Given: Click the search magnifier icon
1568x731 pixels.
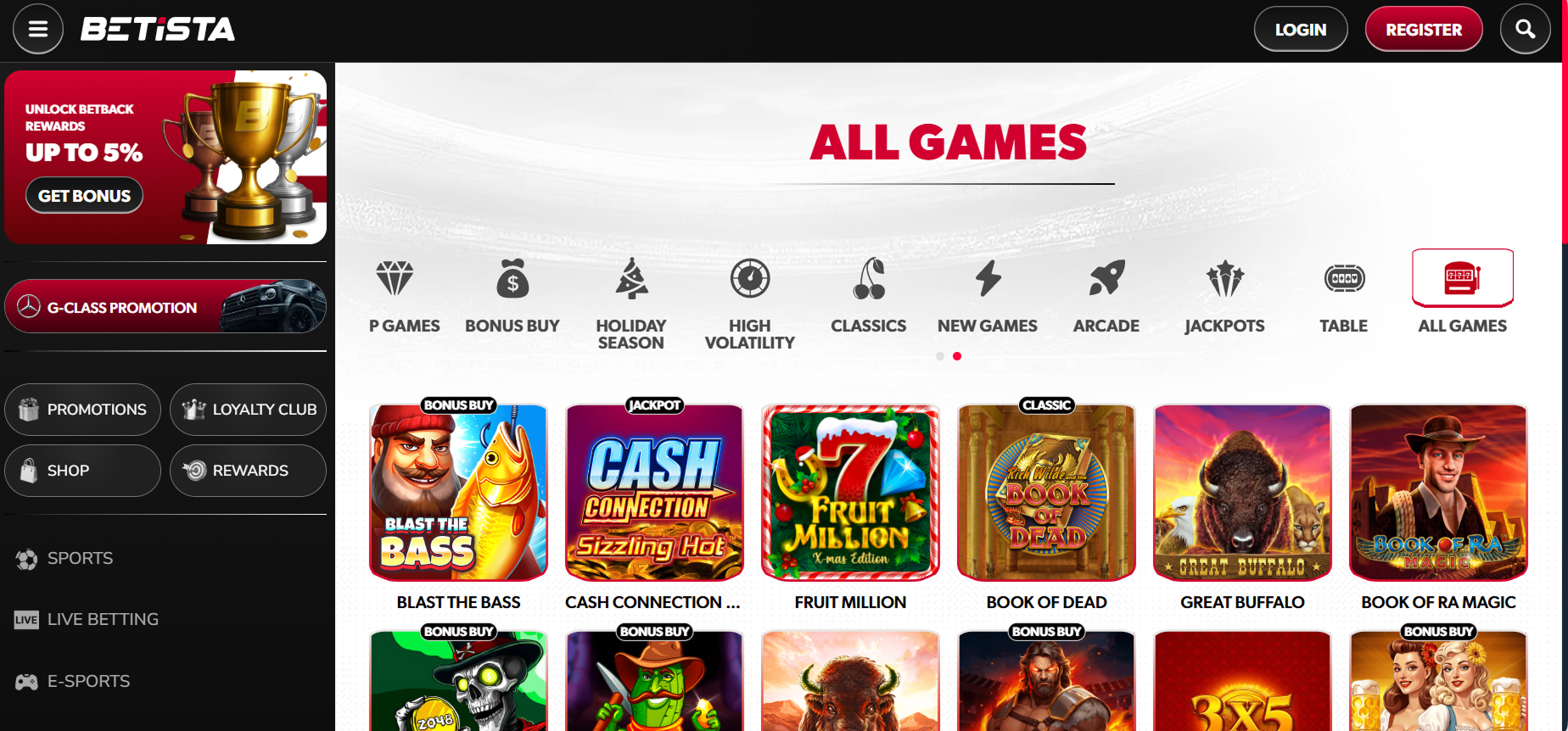Looking at the screenshot, I should tap(1525, 30).
